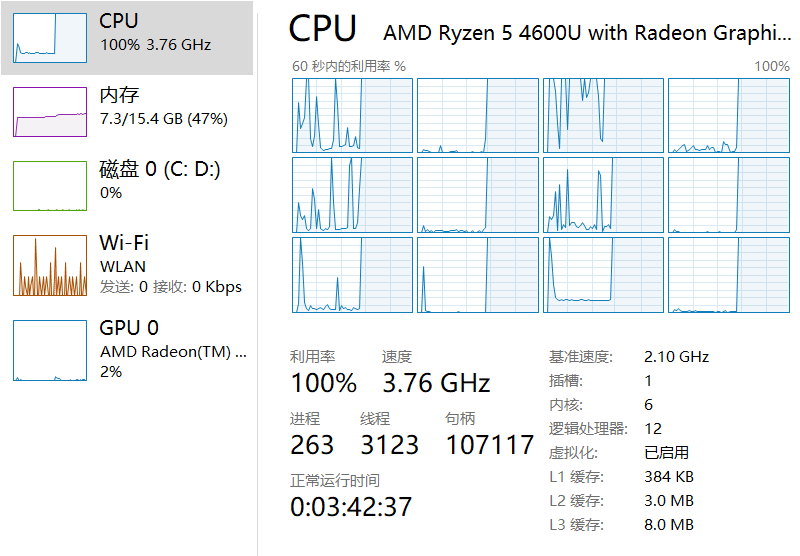This screenshot has height=556, width=800.
Task: Select the Wi-Fi WLAN entry
Action: pyautogui.click(x=170, y=264)
